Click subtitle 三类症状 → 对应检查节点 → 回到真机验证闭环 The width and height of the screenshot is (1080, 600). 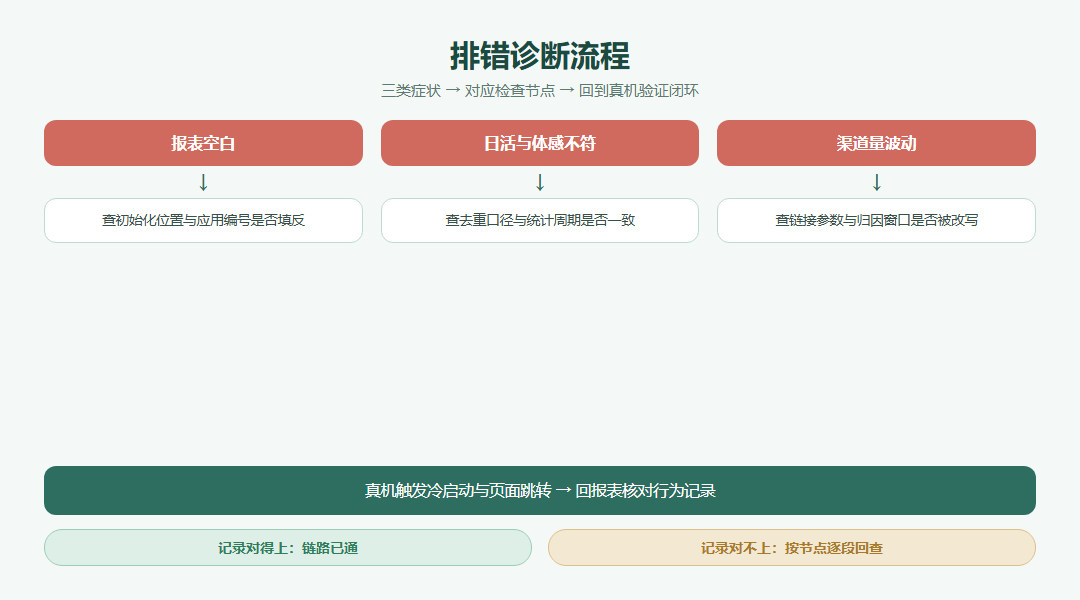(x=540, y=91)
